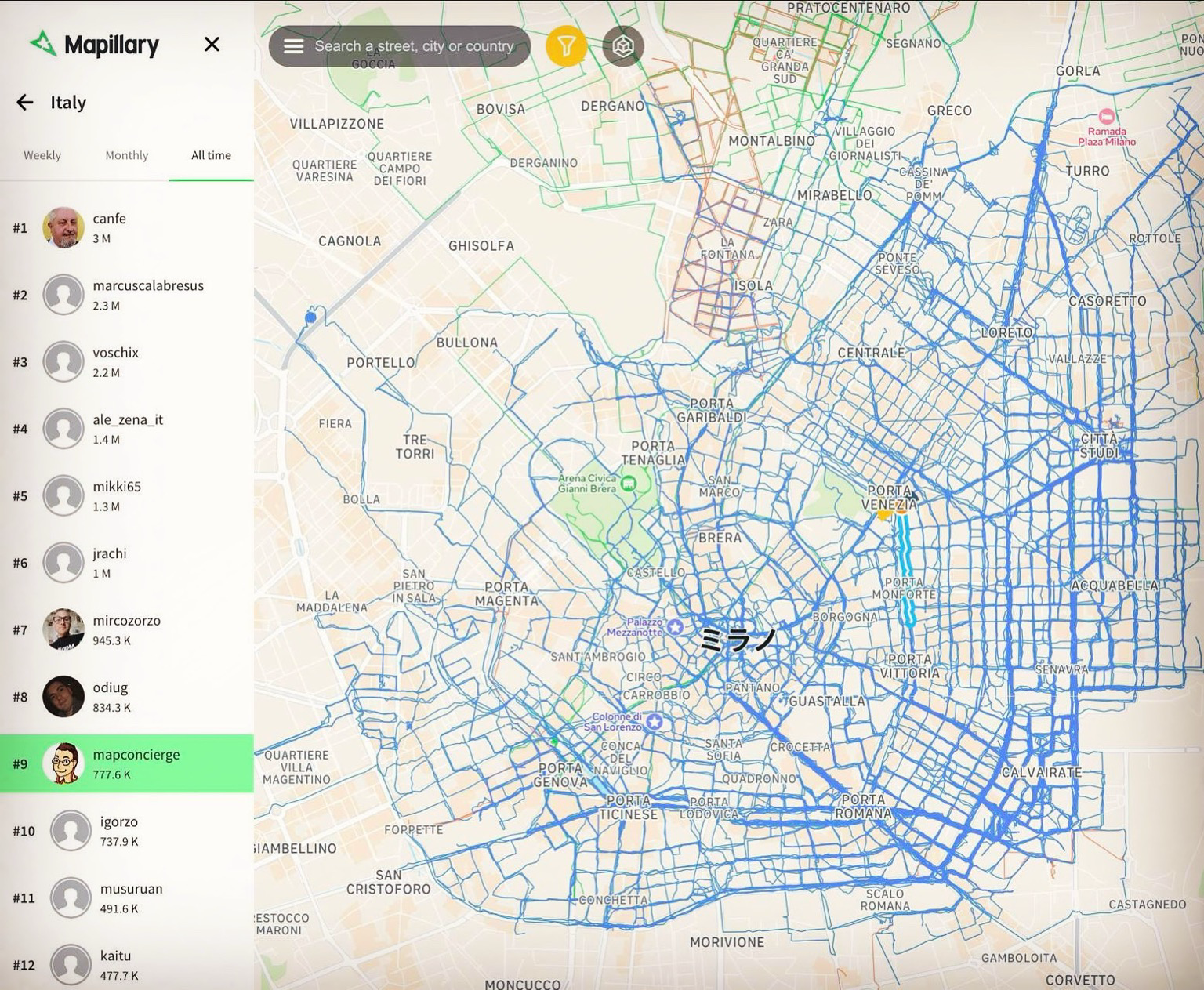Open mircozorzo's profile photo
This screenshot has width=1204, height=990.
point(63,629)
